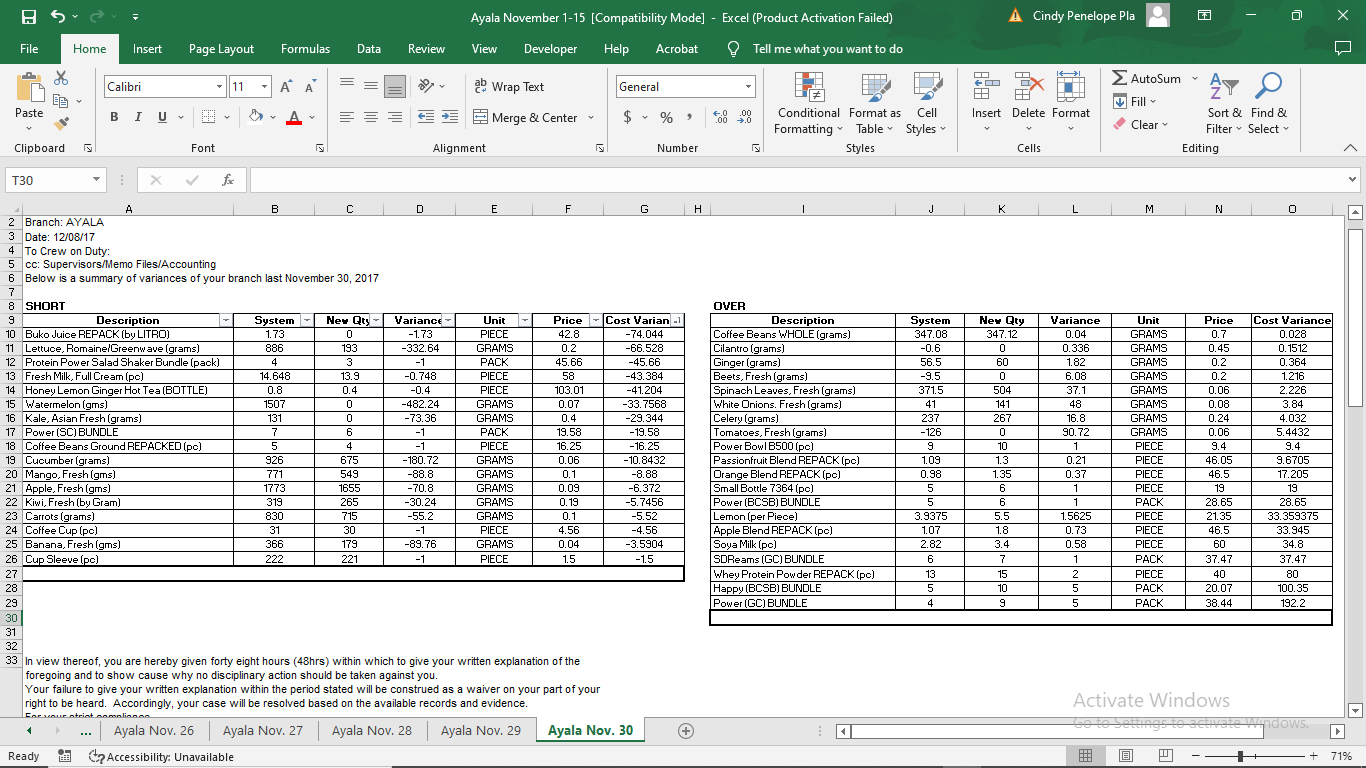Switch to the Developer ribbon tab
The image size is (1366, 768).
tap(550, 49)
